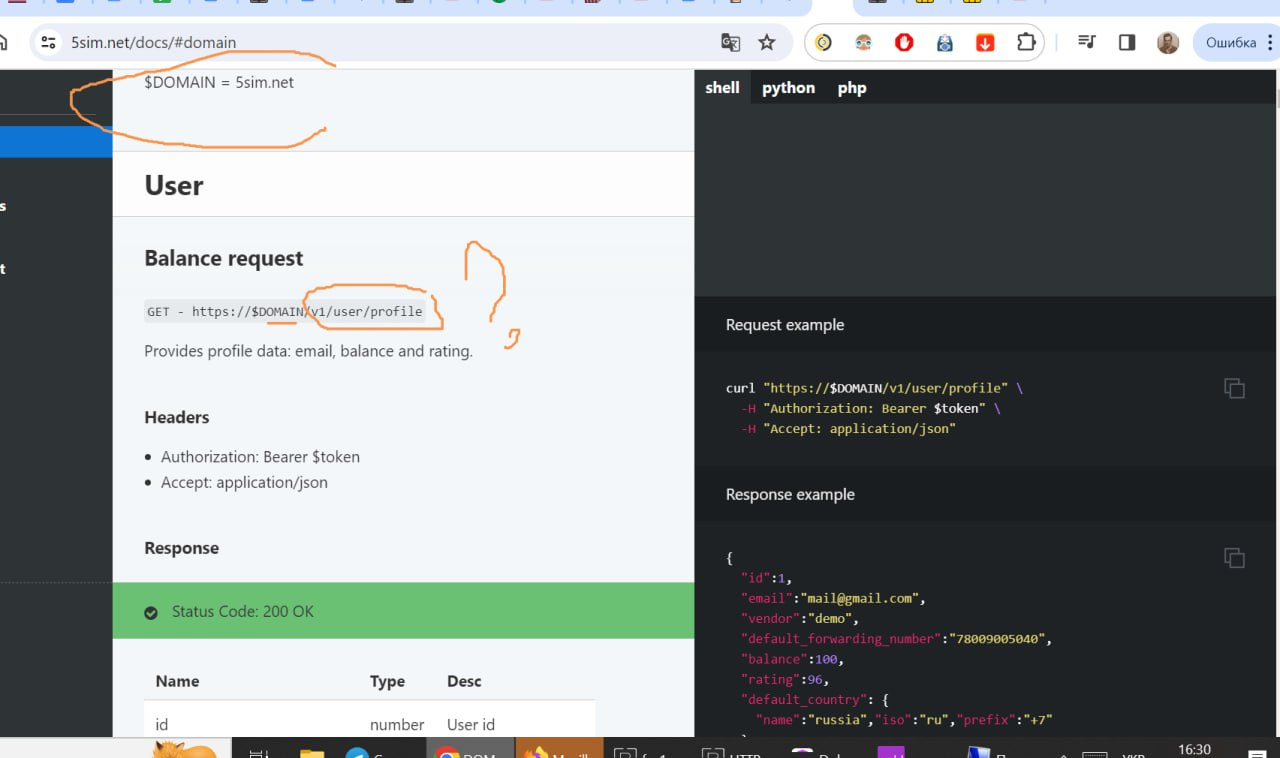Switch to the php code tab
The width and height of the screenshot is (1280, 758).
pyautogui.click(x=852, y=88)
